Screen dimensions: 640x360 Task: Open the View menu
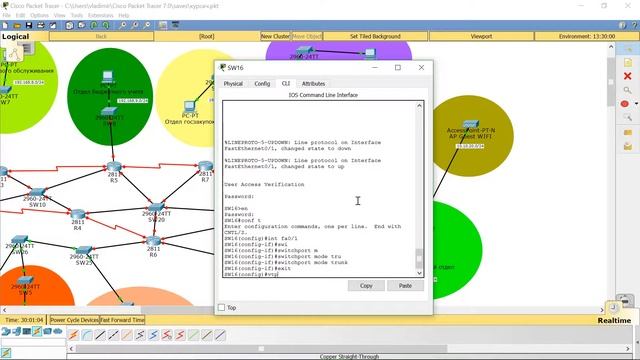[60, 16]
